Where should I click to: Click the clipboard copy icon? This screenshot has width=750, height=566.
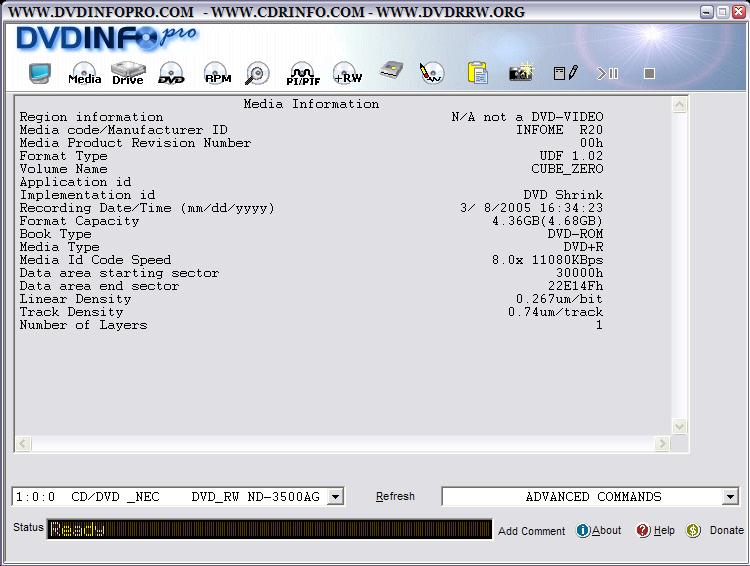point(477,73)
